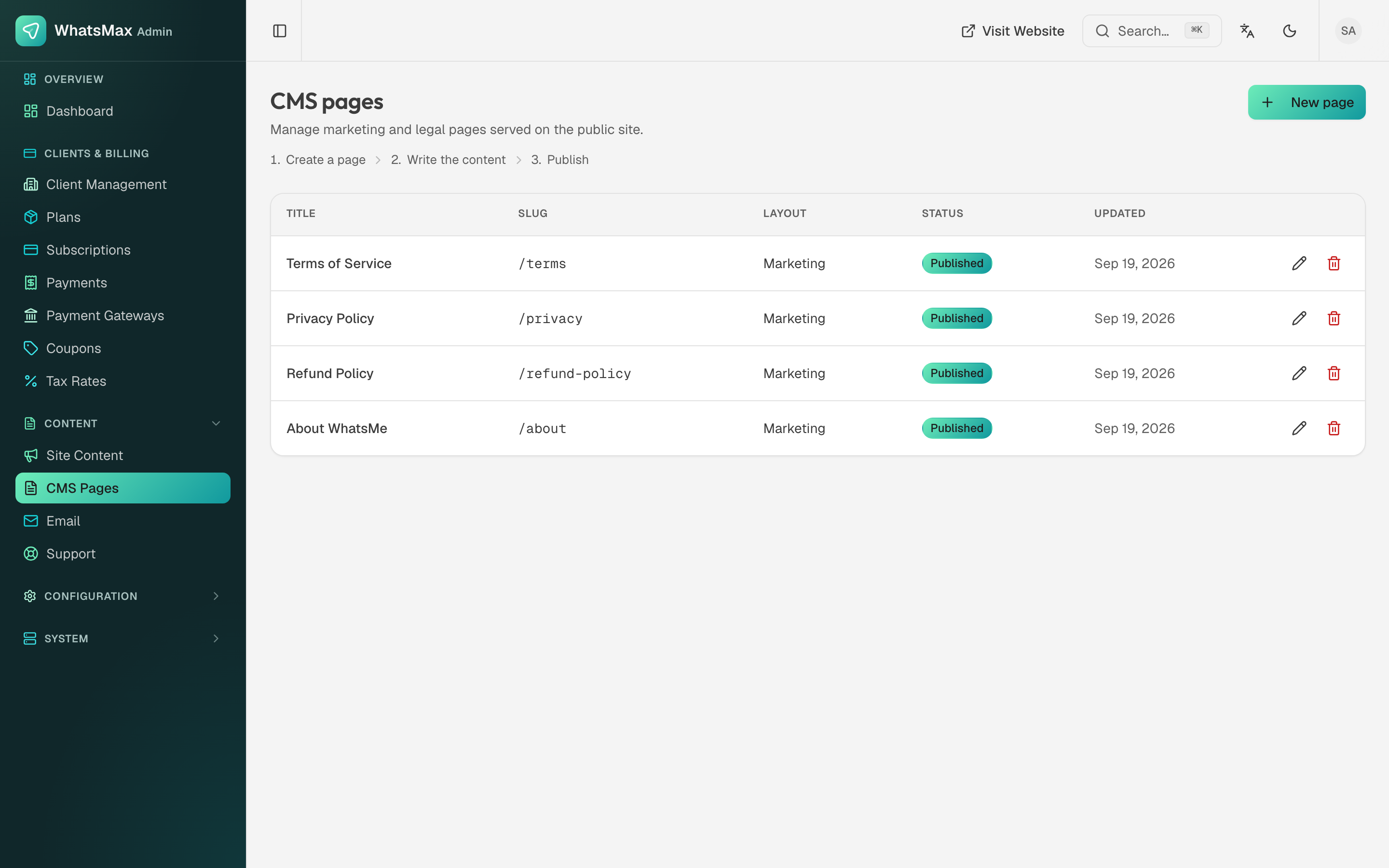1389x868 pixels.
Task: Click Published badge for Terms of Service
Action: coord(957,263)
